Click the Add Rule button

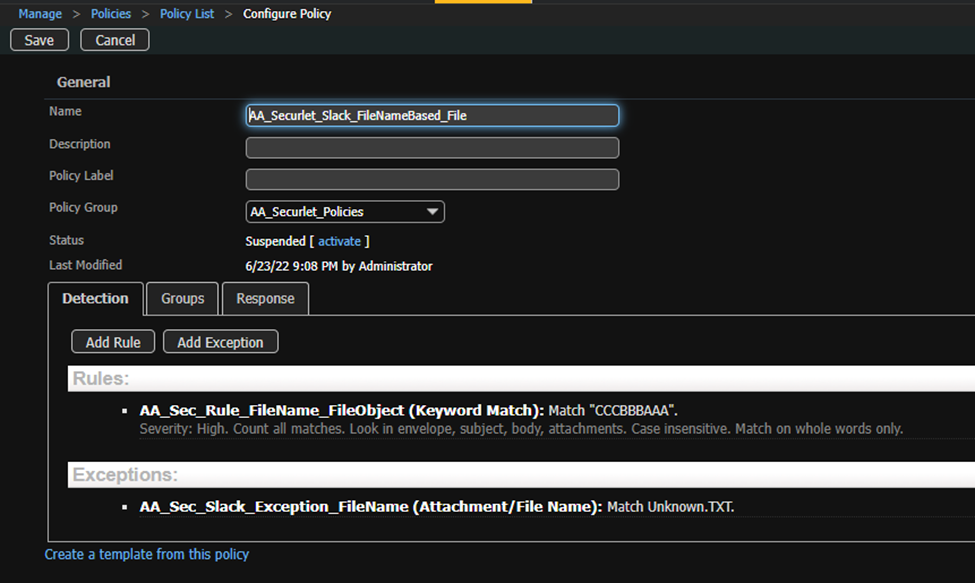coord(113,342)
